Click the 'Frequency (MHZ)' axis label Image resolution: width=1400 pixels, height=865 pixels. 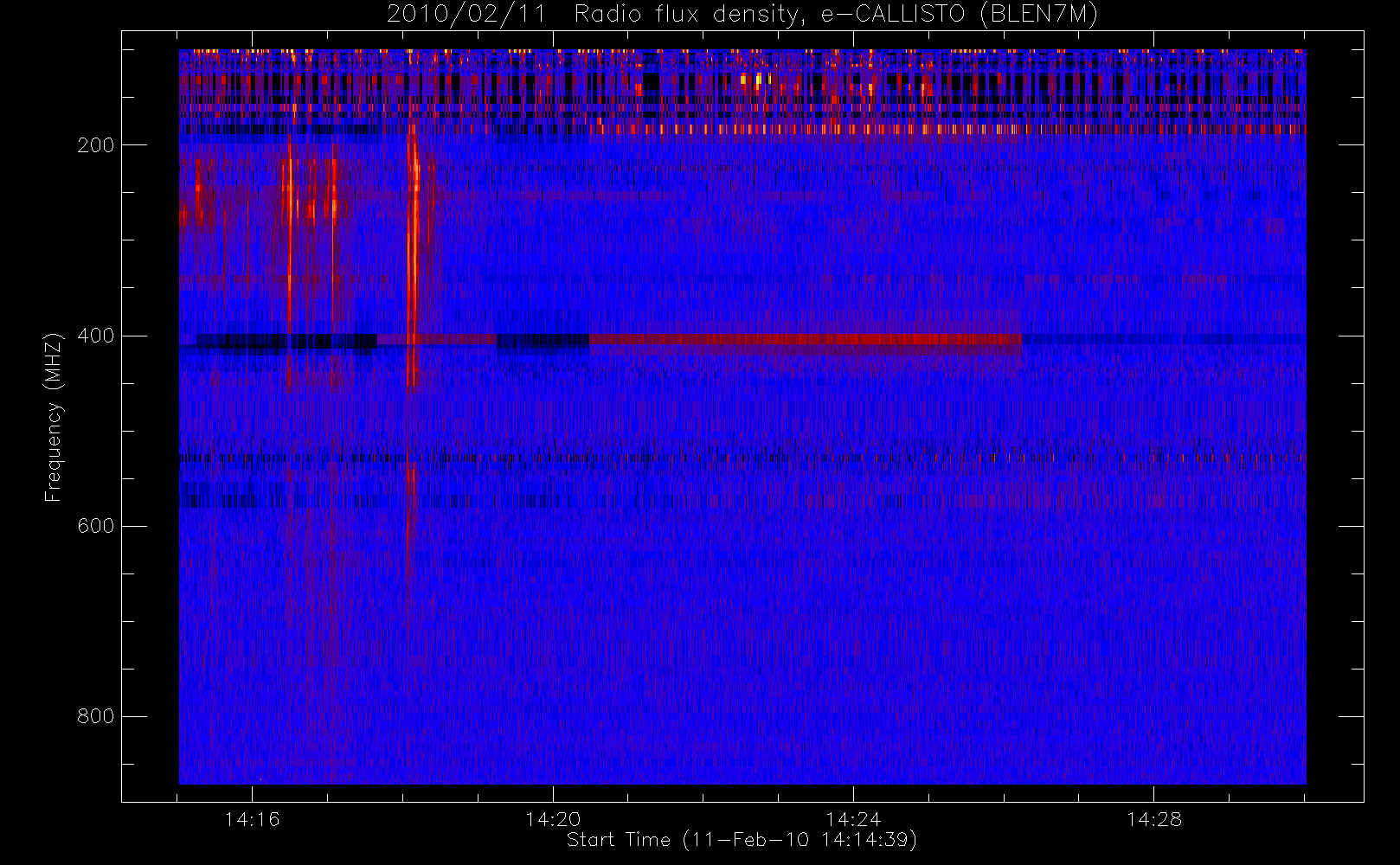click(54, 417)
